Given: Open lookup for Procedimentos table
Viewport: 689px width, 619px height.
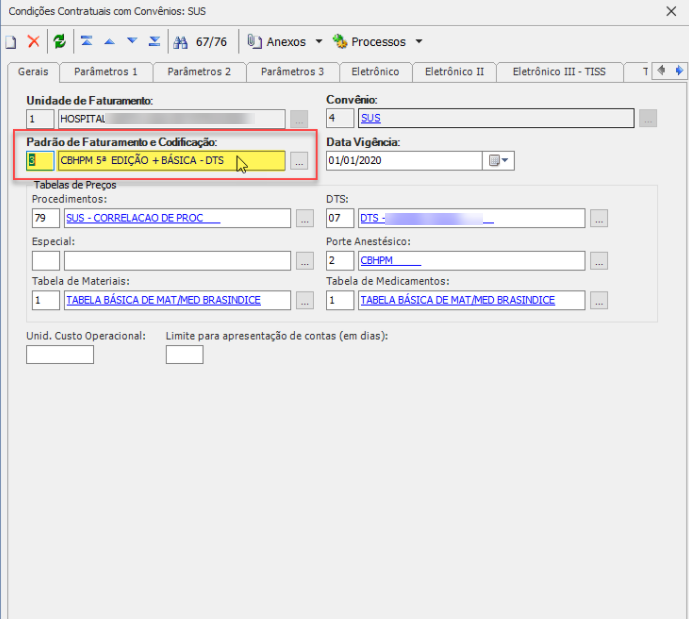Looking at the screenshot, I should [x=305, y=218].
